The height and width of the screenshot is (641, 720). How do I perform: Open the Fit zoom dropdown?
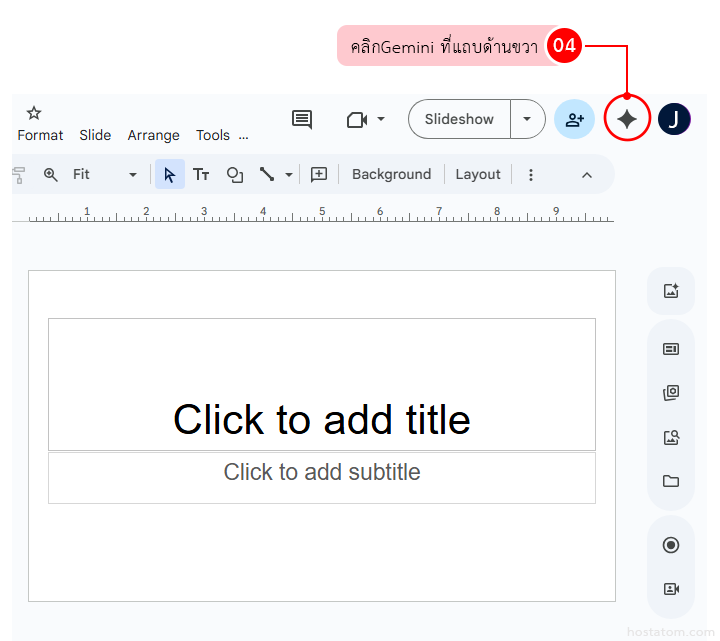click(x=104, y=174)
